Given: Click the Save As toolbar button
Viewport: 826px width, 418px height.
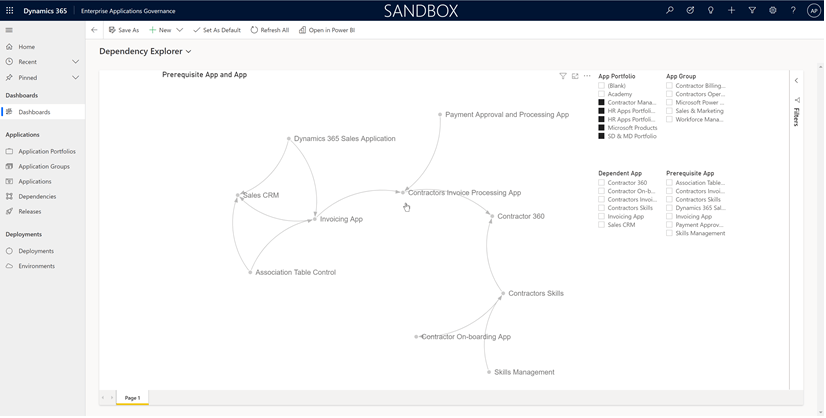Looking at the screenshot, I should (124, 30).
